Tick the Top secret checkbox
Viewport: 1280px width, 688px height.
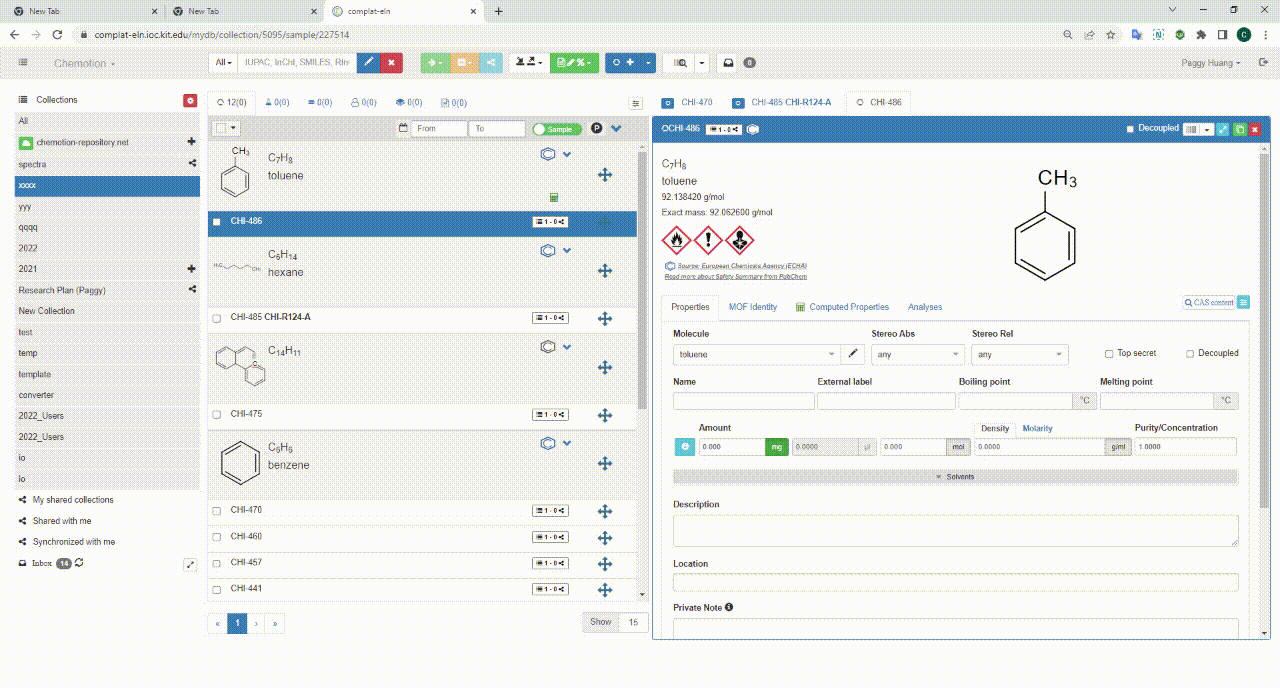(1109, 354)
